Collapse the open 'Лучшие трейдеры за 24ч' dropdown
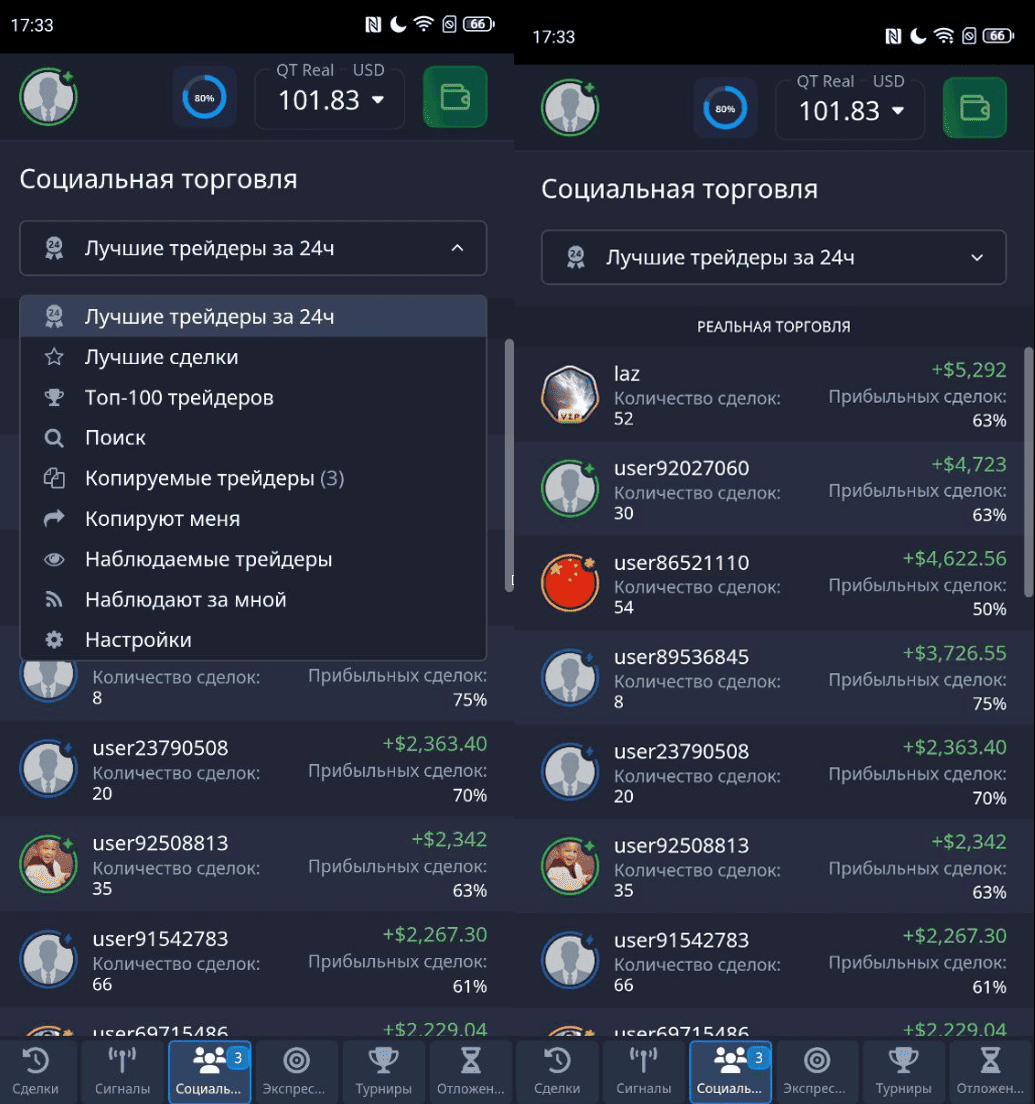Viewport: 1035px width, 1104px height. pyautogui.click(x=253, y=248)
